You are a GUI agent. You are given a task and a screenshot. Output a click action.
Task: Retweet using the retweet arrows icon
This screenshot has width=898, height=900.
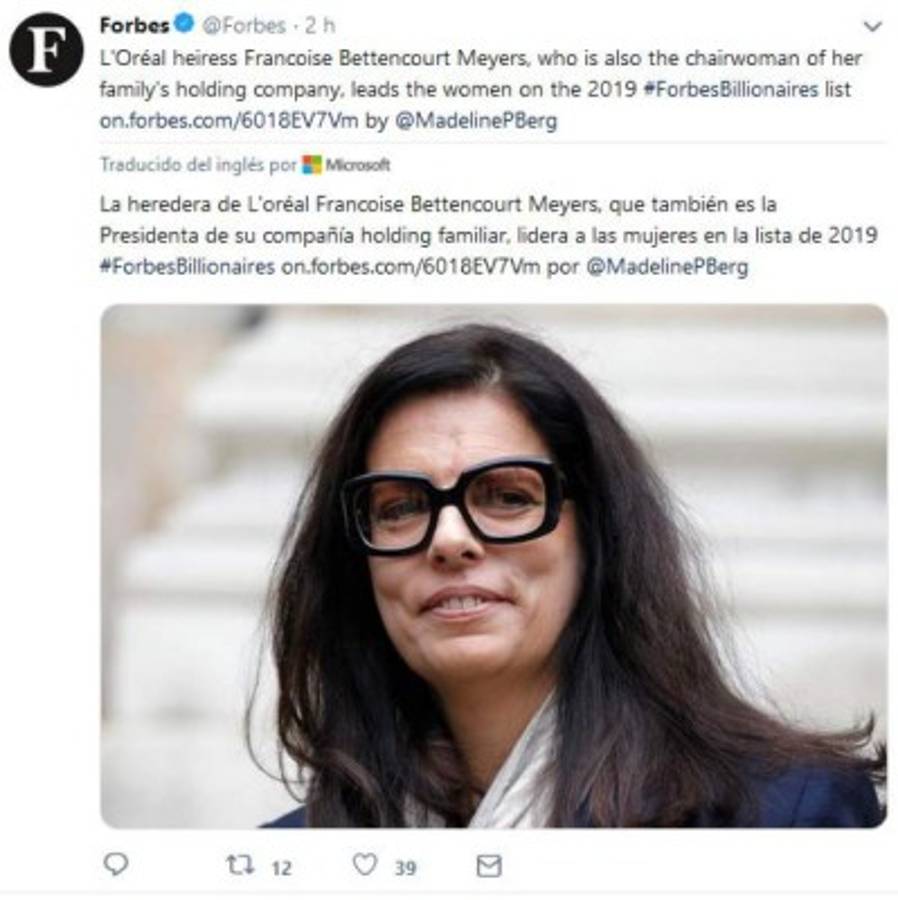click(240, 865)
